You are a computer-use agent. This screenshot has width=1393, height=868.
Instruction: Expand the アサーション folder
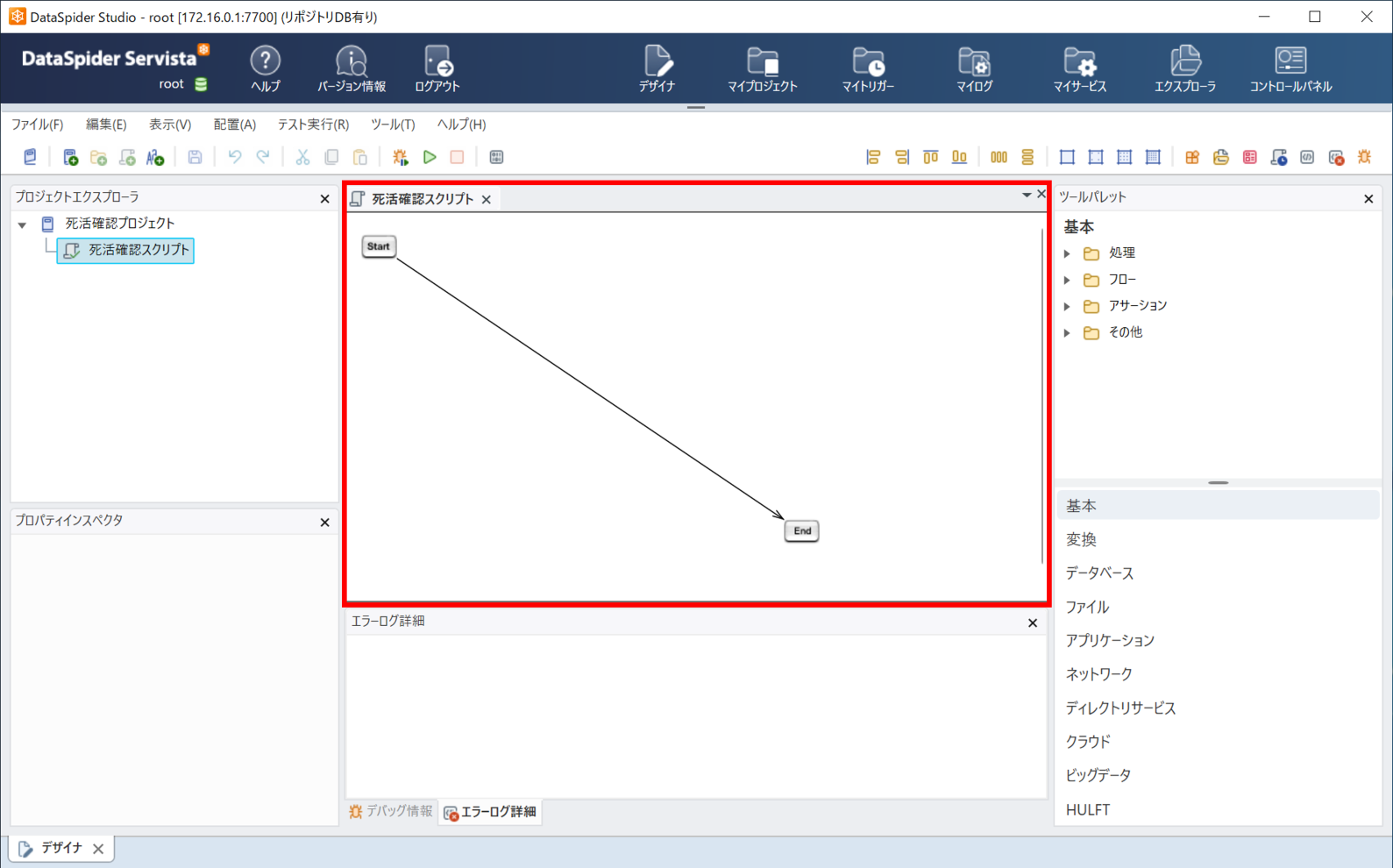(1067, 306)
